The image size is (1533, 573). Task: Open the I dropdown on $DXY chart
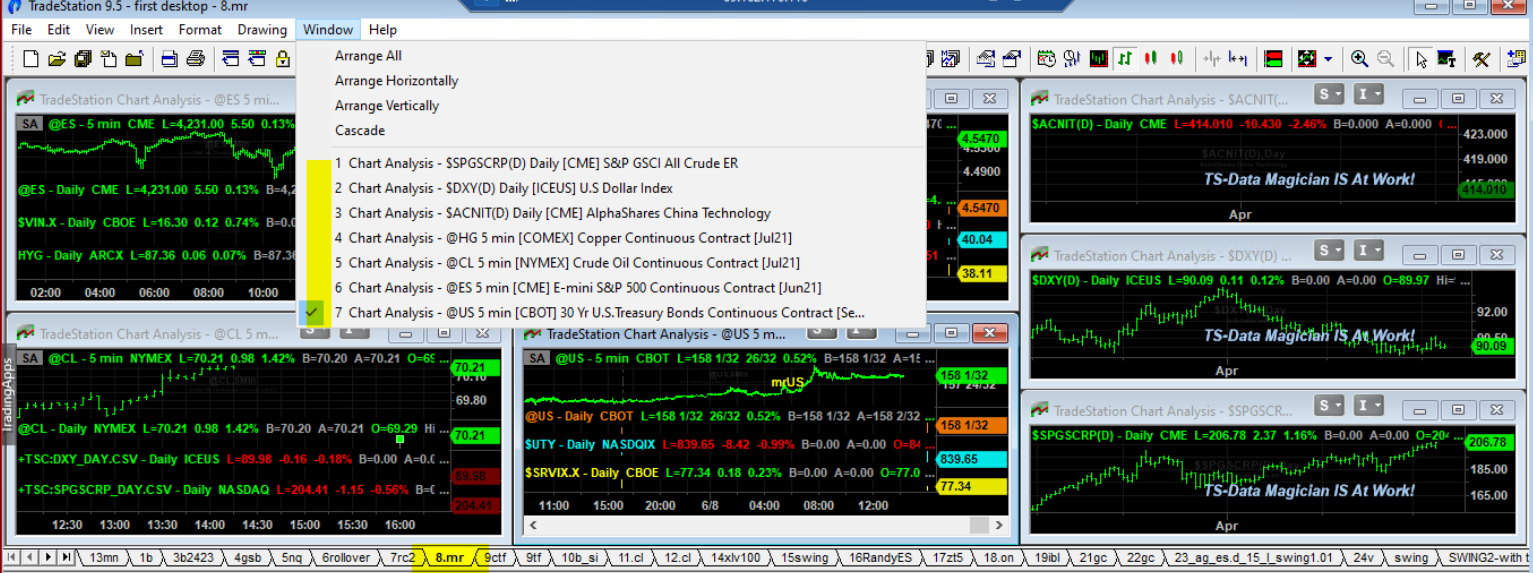[1368, 250]
